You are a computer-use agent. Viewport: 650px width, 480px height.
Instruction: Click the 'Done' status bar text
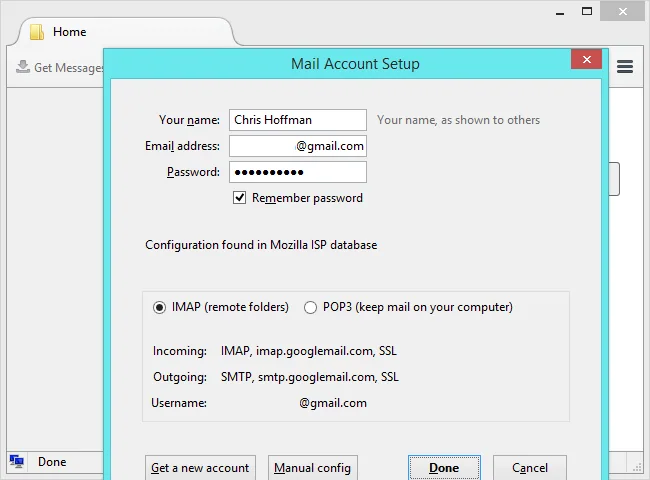tap(52, 462)
